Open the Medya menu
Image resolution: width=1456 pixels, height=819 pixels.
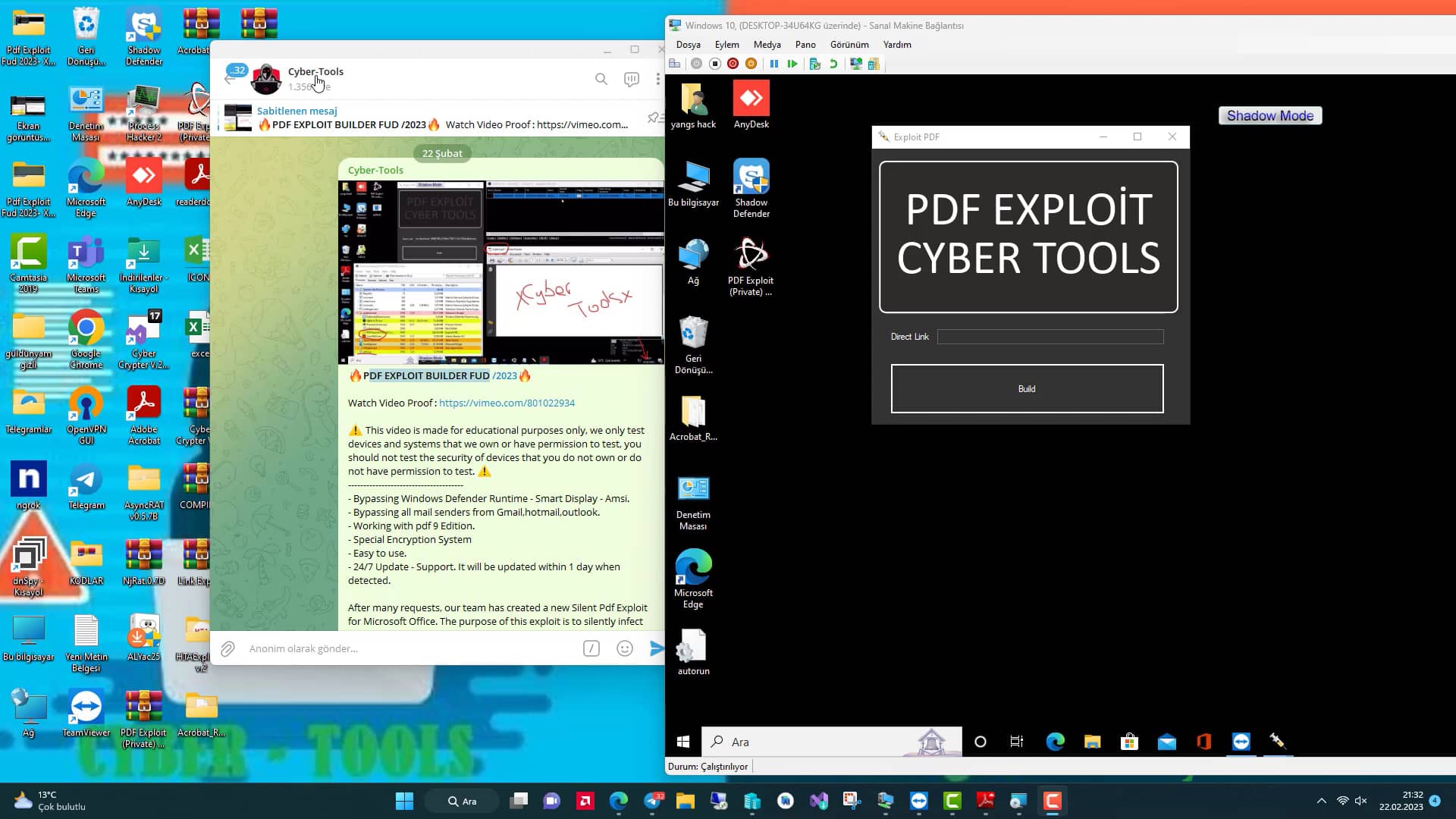pos(767,45)
